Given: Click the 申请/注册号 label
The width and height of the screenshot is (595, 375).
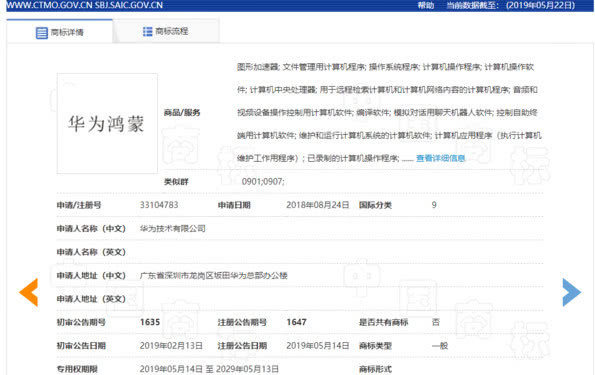Looking at the screenshot, I should pos(79,205).
